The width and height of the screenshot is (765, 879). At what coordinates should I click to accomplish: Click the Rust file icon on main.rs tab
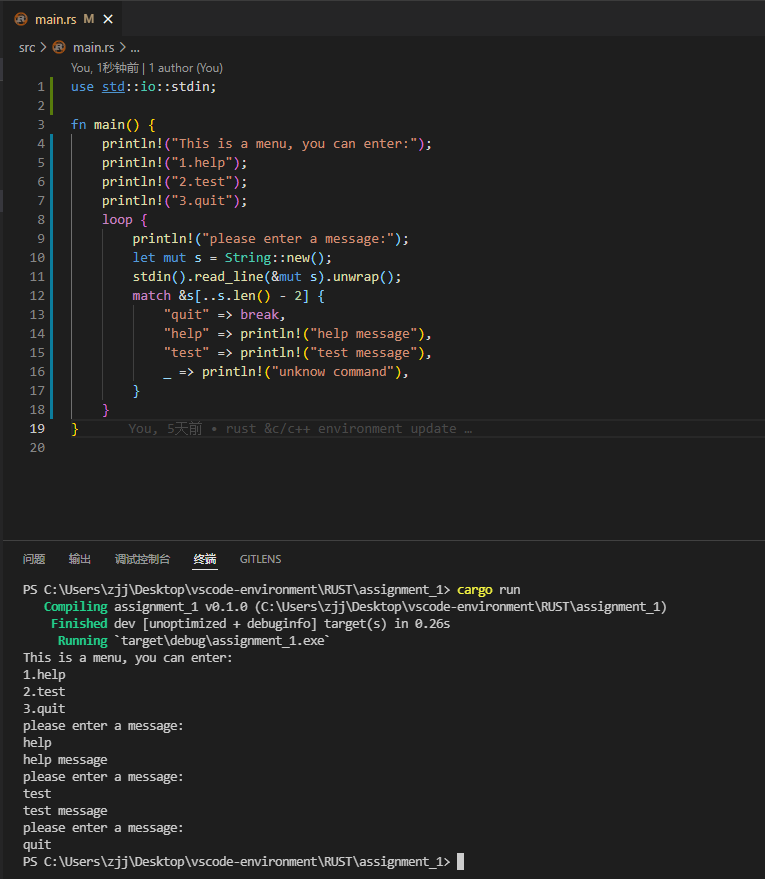pos(22,19)
